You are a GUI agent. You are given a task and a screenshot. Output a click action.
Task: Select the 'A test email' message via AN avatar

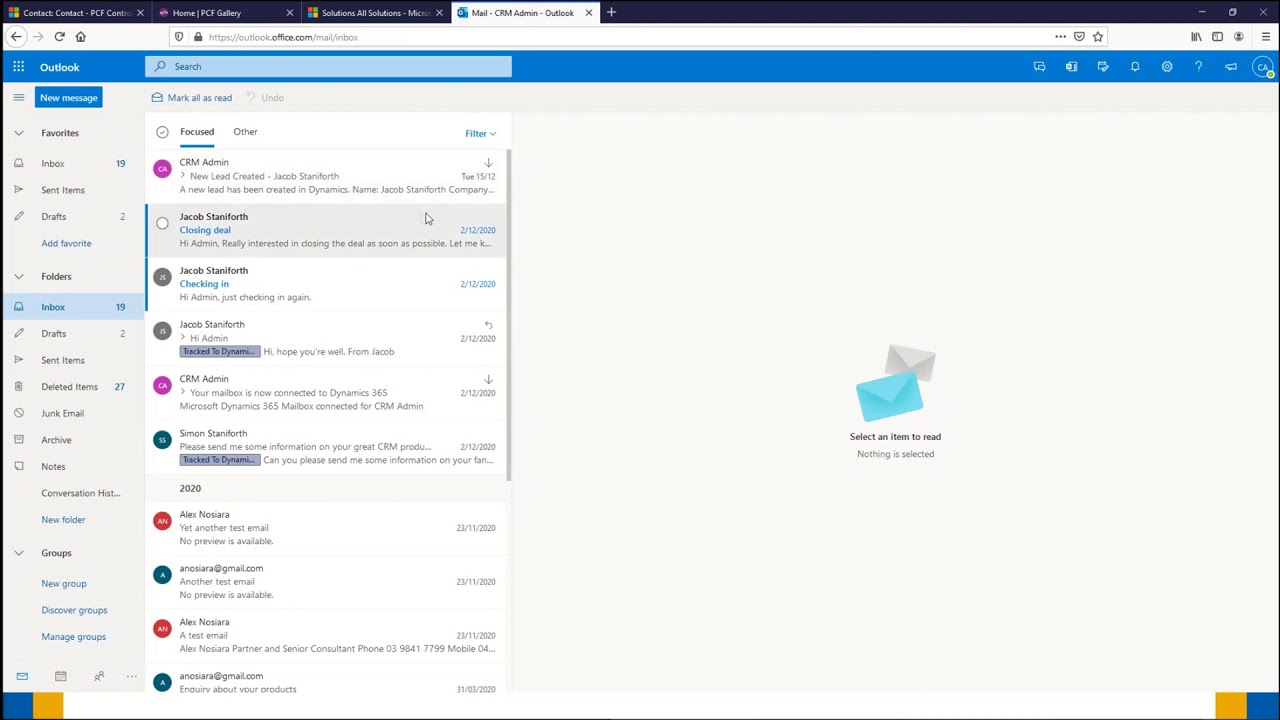162,629
